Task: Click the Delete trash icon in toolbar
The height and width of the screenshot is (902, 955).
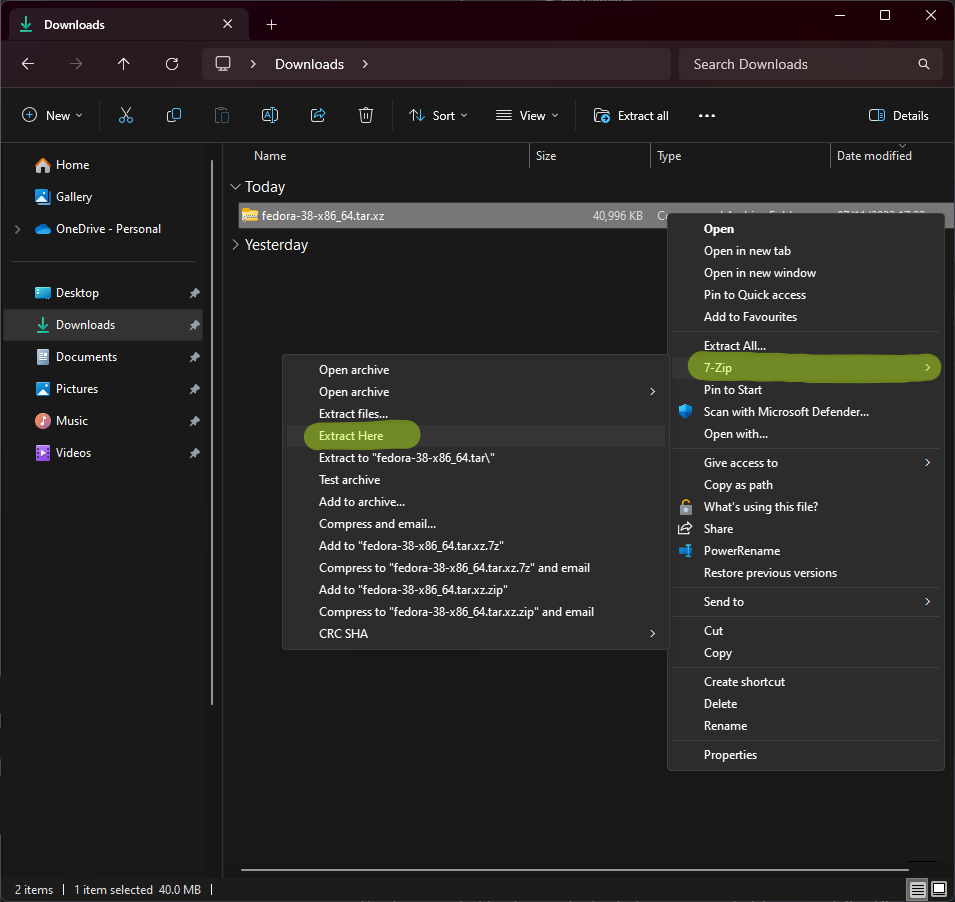Action: point(366,116)
